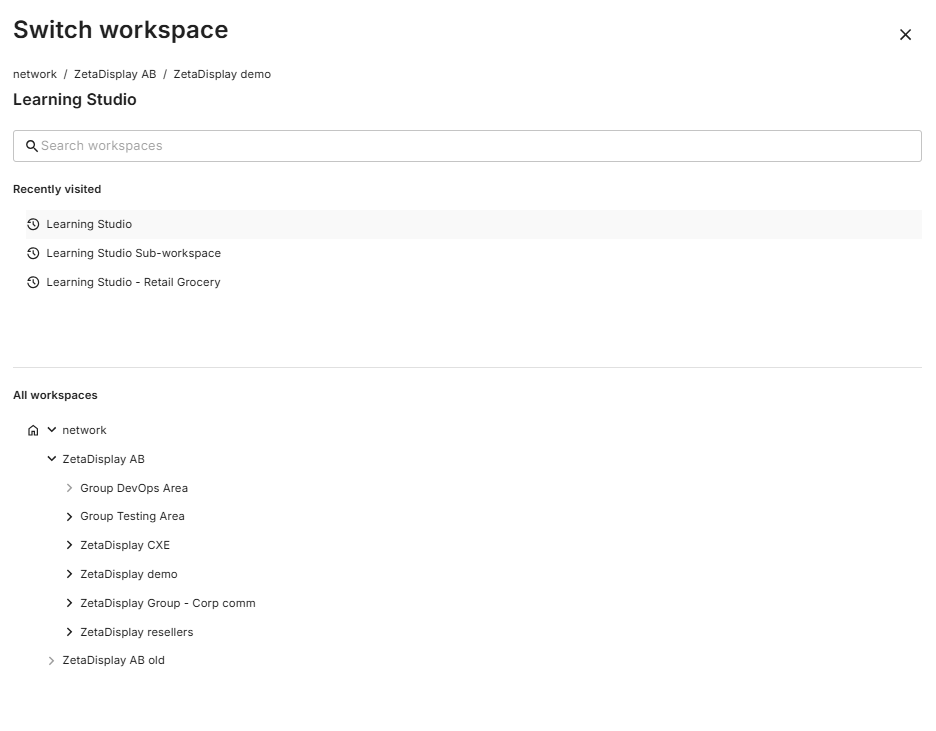This screenshot has height=731, width=936.
Task: Select ZetaDisplay CXE workspace
Action: click(x=125, y=545)
